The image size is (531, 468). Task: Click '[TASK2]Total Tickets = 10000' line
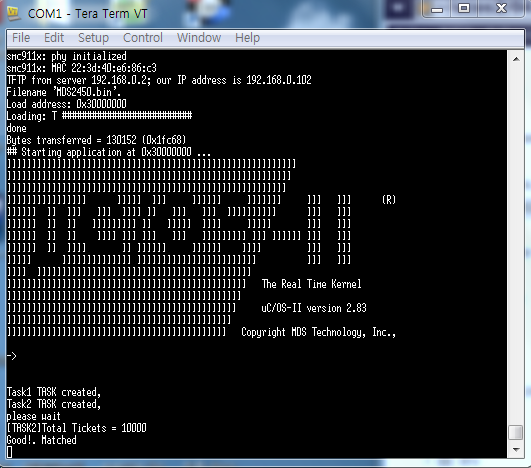coord(77,428)
